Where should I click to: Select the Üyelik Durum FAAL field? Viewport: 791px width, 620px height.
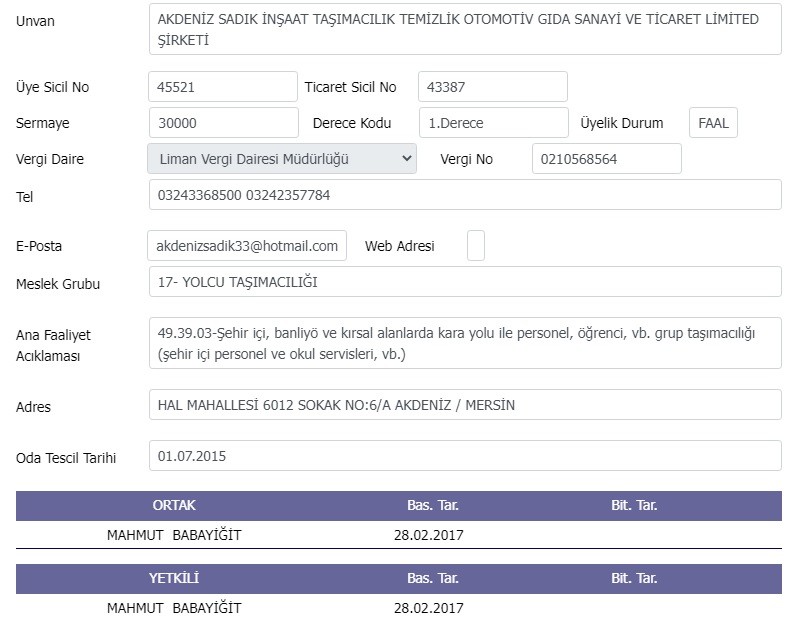[713, 123]
